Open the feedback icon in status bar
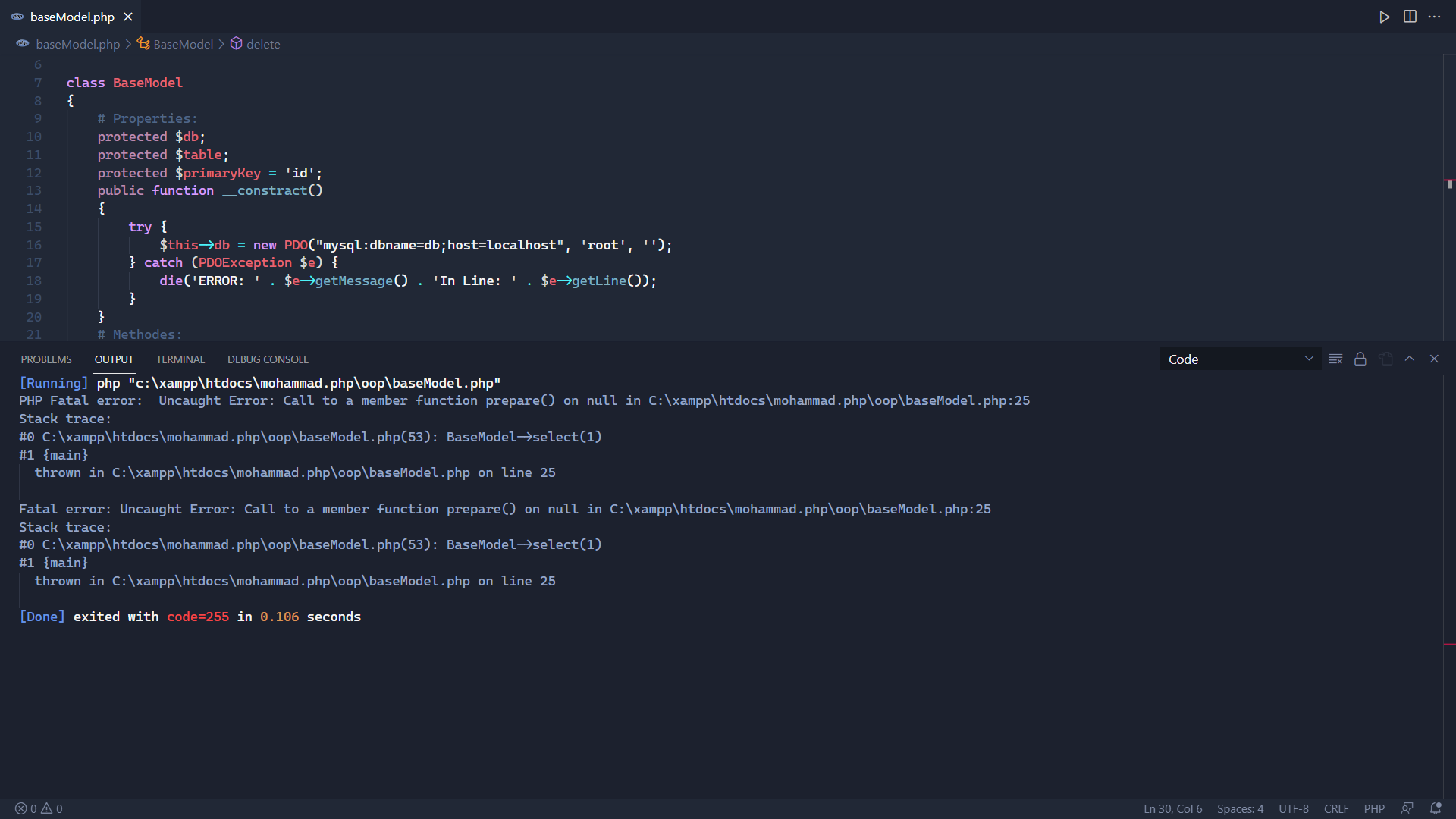This screenshot has height=819, width=1456. click(x=1407, y=809)
